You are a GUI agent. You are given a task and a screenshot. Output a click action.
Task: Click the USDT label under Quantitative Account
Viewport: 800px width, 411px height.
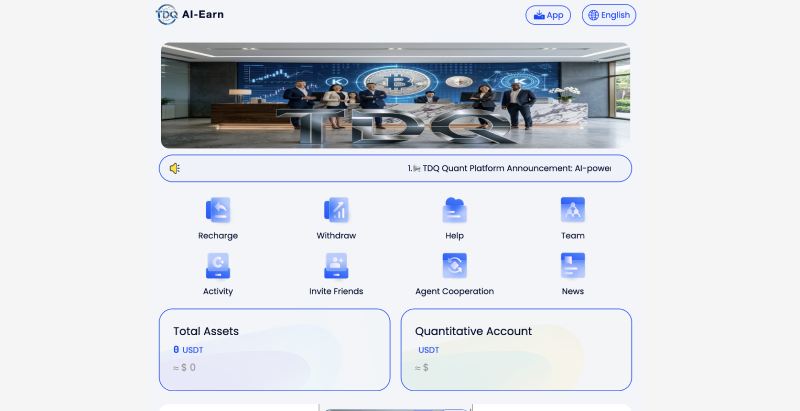429,350
